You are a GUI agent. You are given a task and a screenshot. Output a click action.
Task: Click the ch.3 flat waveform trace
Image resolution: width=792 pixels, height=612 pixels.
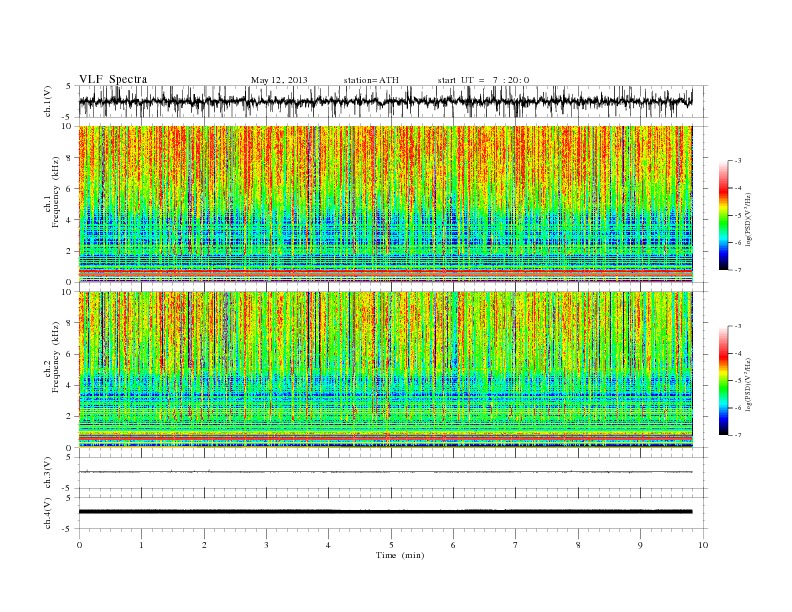click(x=386, y=472)
